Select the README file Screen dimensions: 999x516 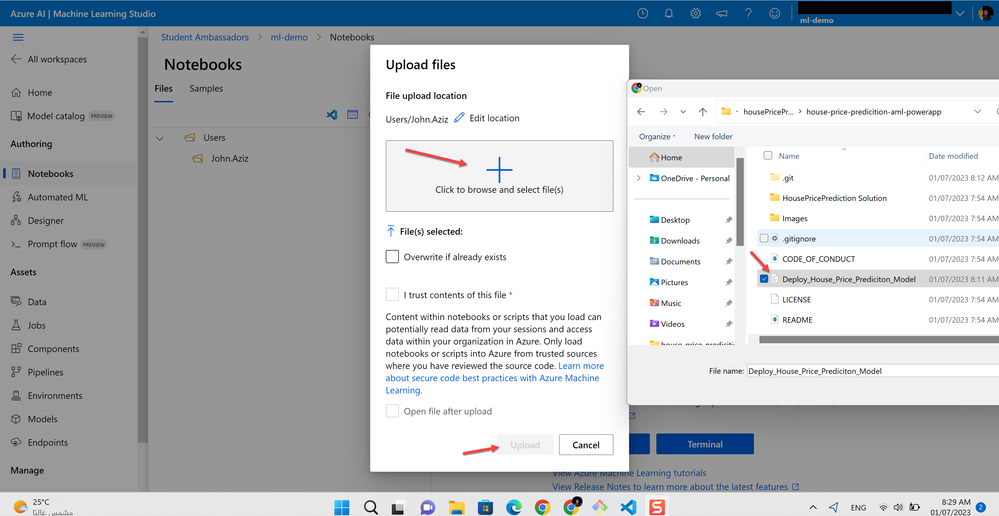coord(797,320)
